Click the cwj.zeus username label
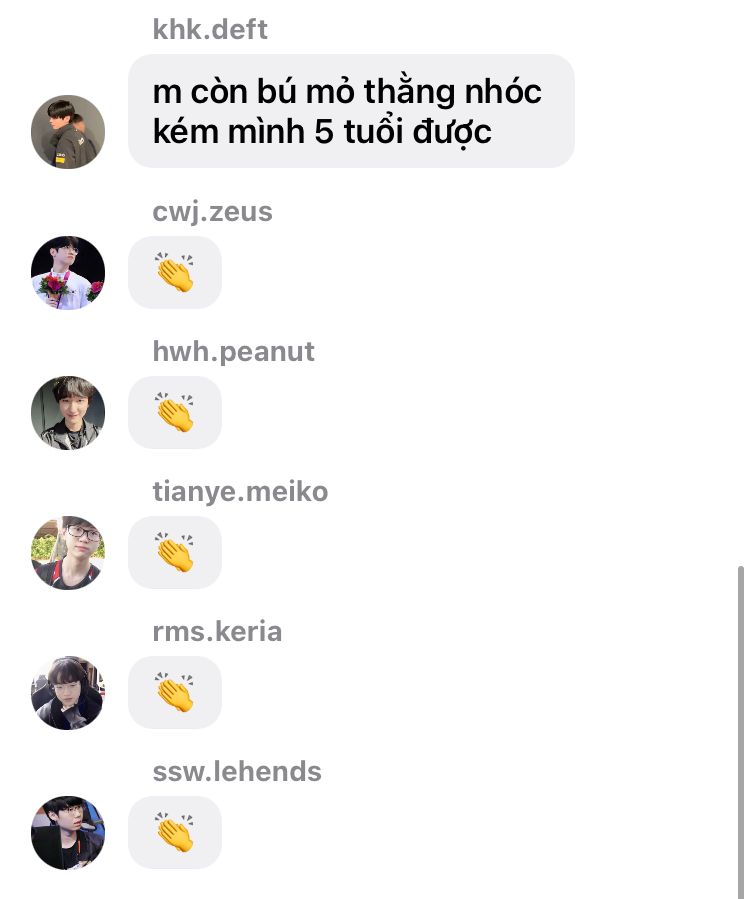Viewport: 750px width, 899px height. coord(212,212)
